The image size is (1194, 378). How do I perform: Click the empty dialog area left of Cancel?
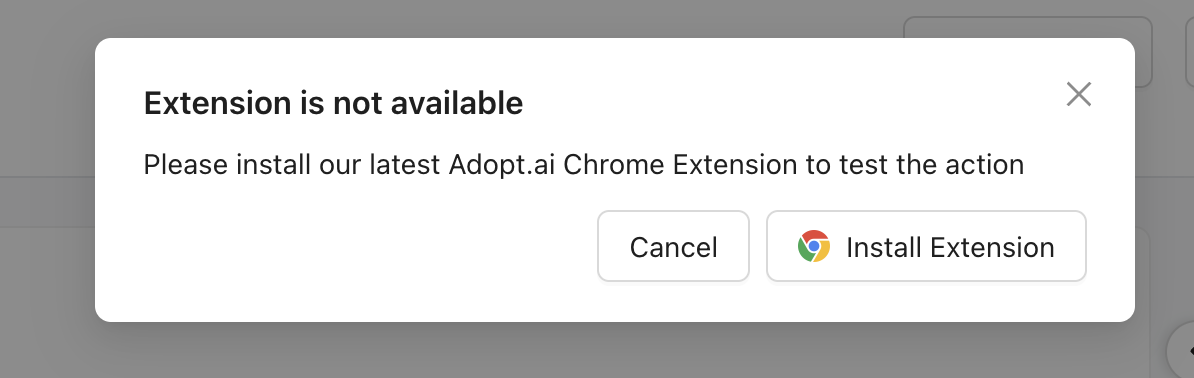366,246
